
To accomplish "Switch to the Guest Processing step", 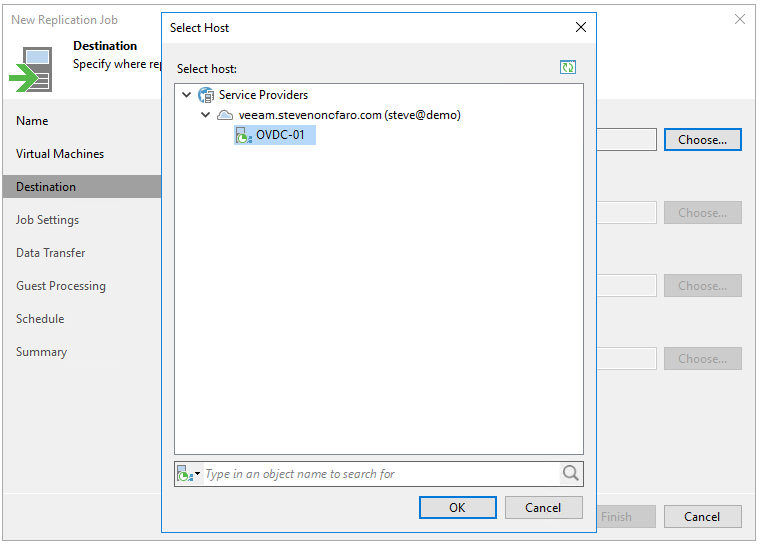I will click(60, 286).
